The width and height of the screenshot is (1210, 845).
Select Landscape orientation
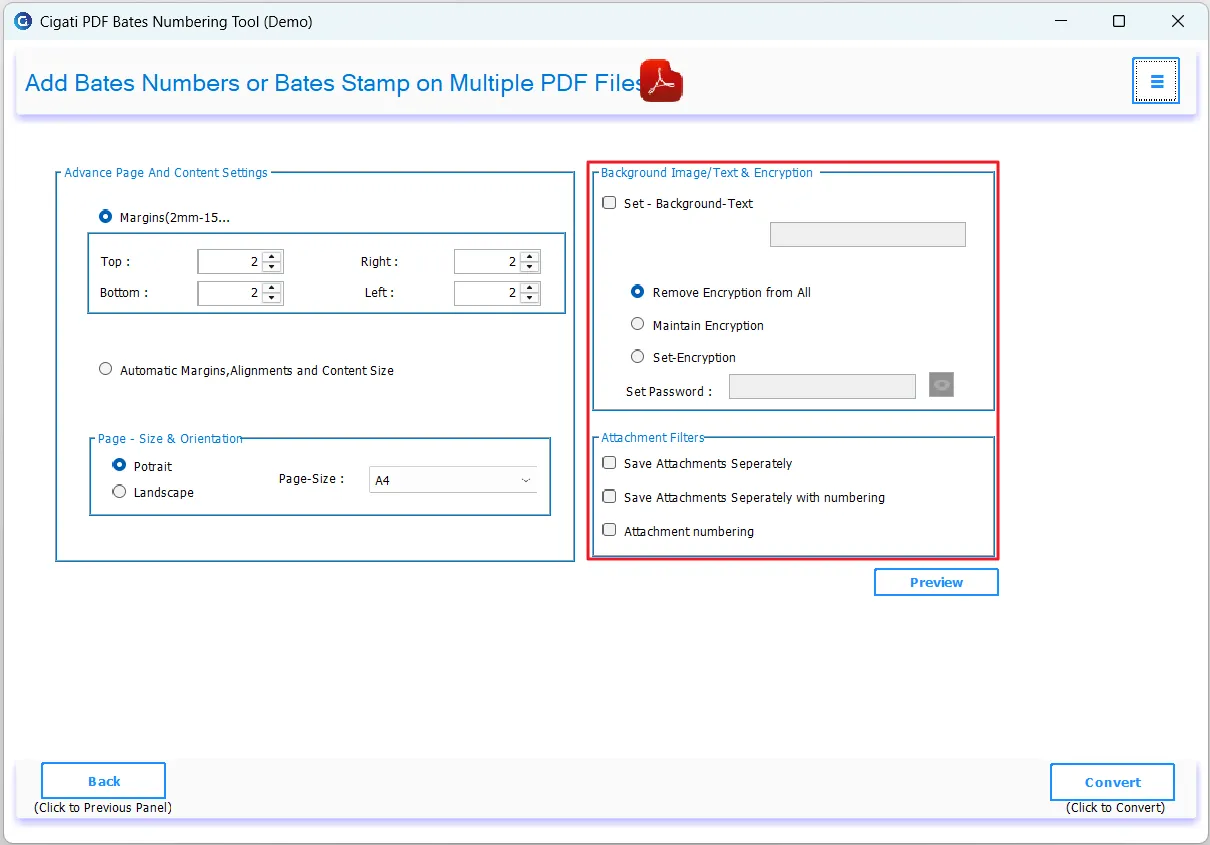point(120,492)
